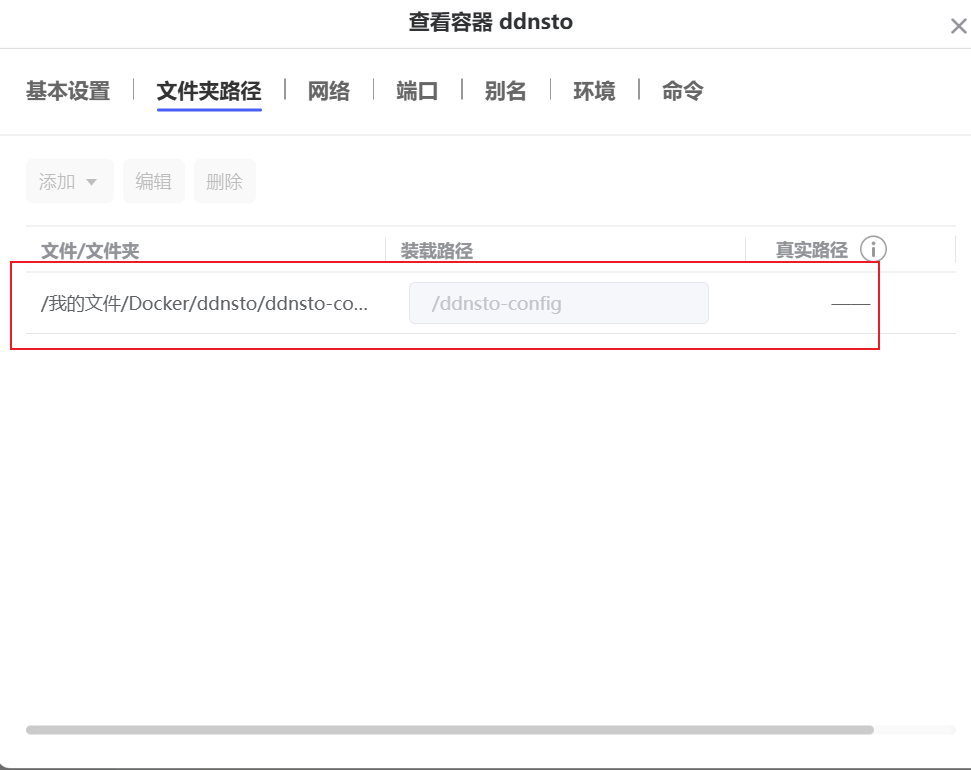
Task: Expand the 添加 dropdown button
Action: [x=69, y=181]
